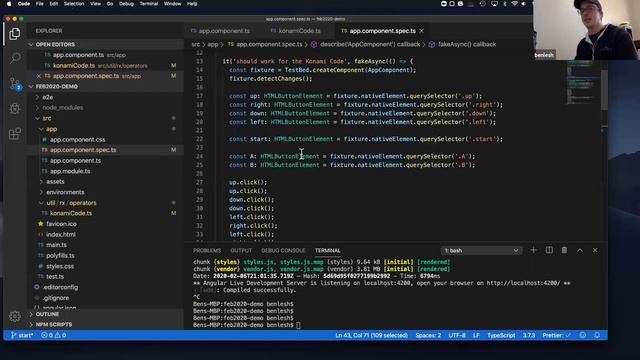
Task: Open the Extensions view
Action: (15, 133)
